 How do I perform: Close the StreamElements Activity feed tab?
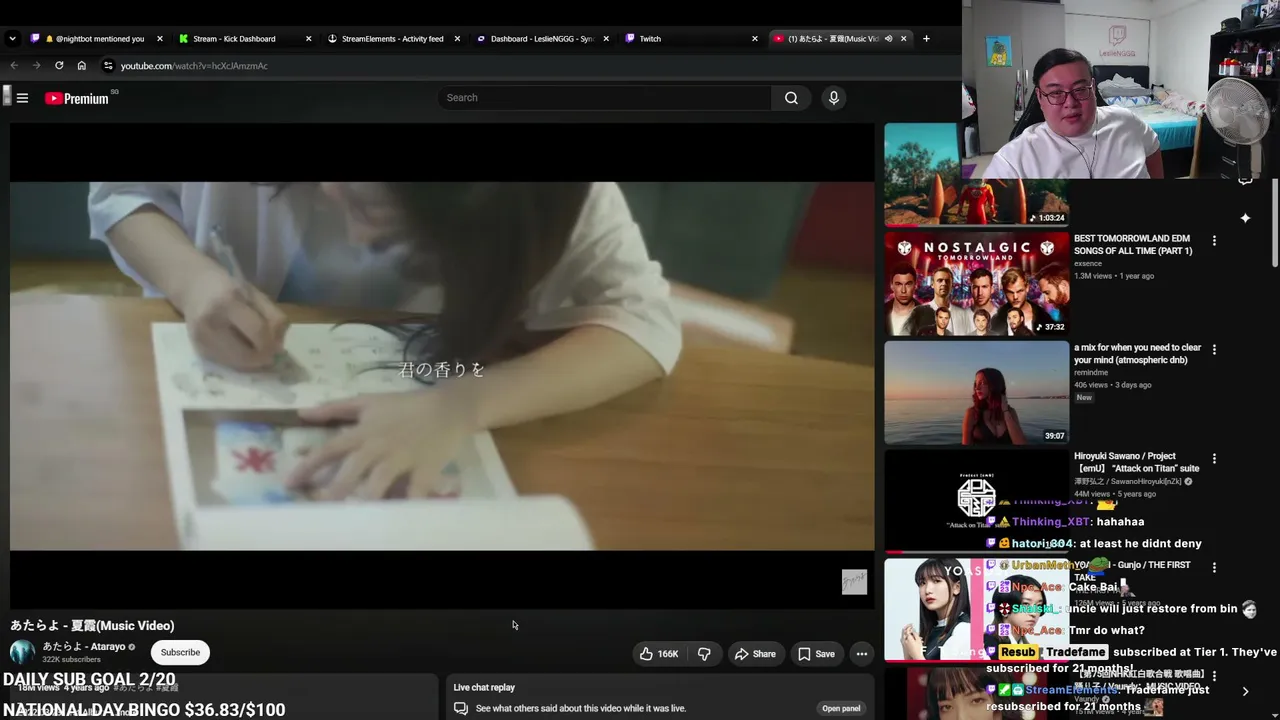[457, 39]
